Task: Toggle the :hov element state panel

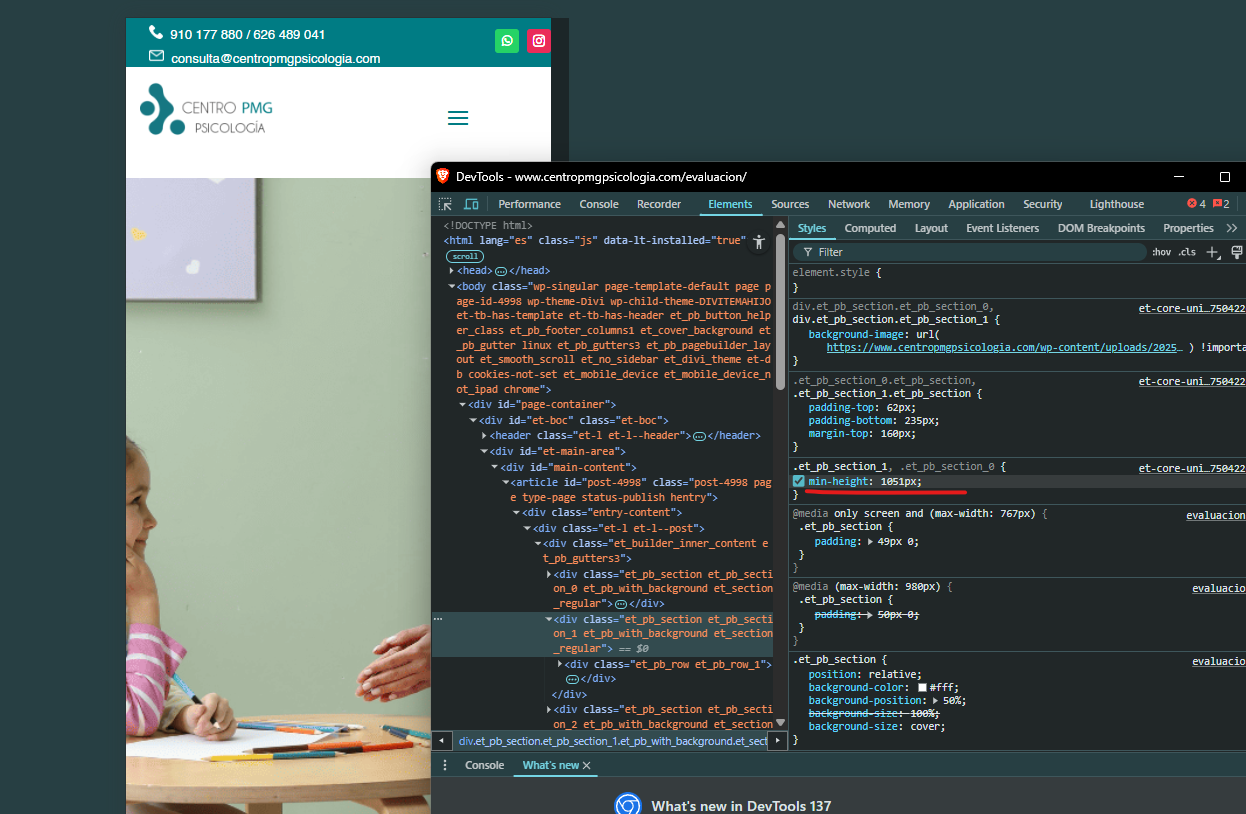Action: point(1161,252)
